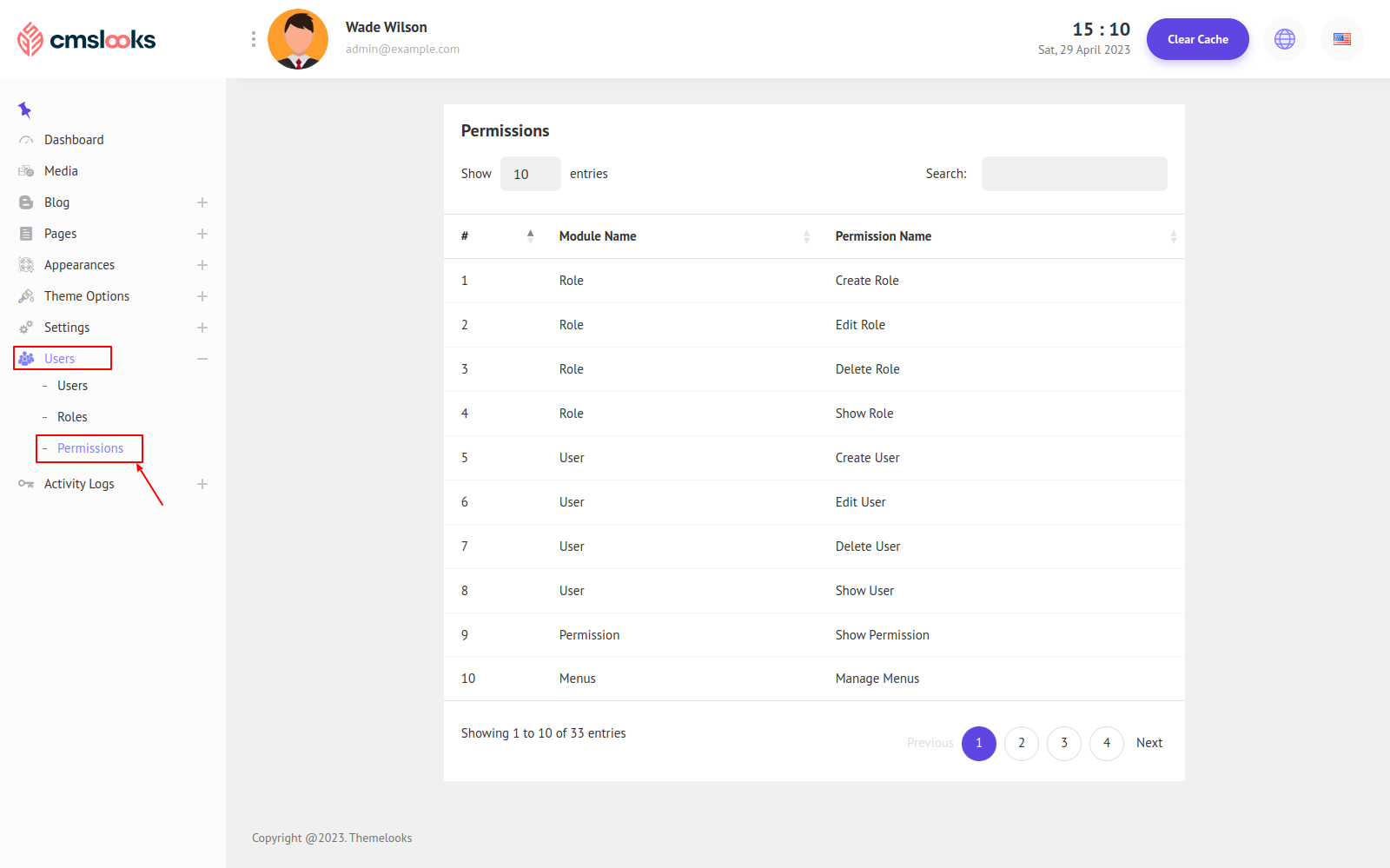
Task: Click the pin icon atop the sidebar
Action: tap(24, 109)
